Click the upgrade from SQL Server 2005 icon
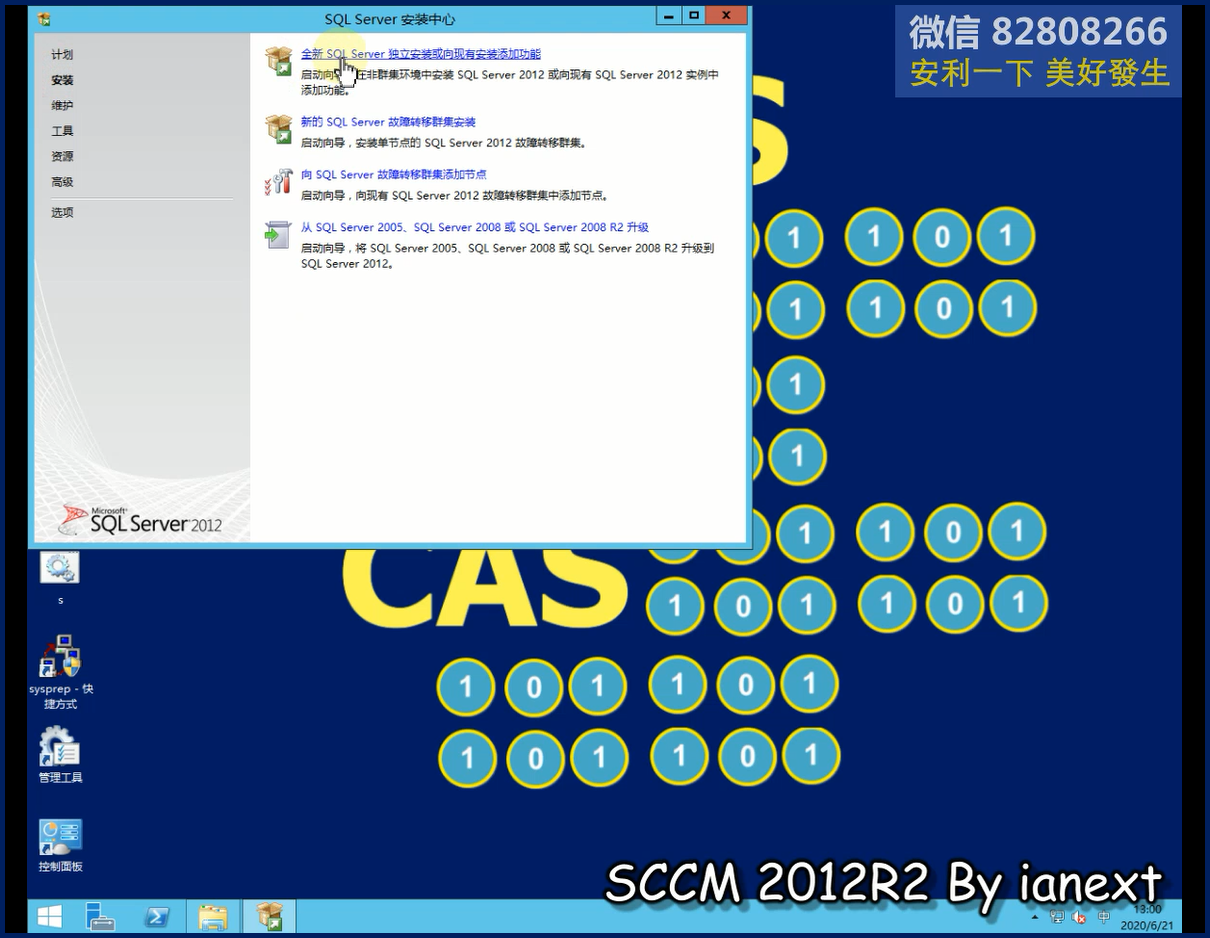This screenshot has height=938, width=1210. pos(278,234)
